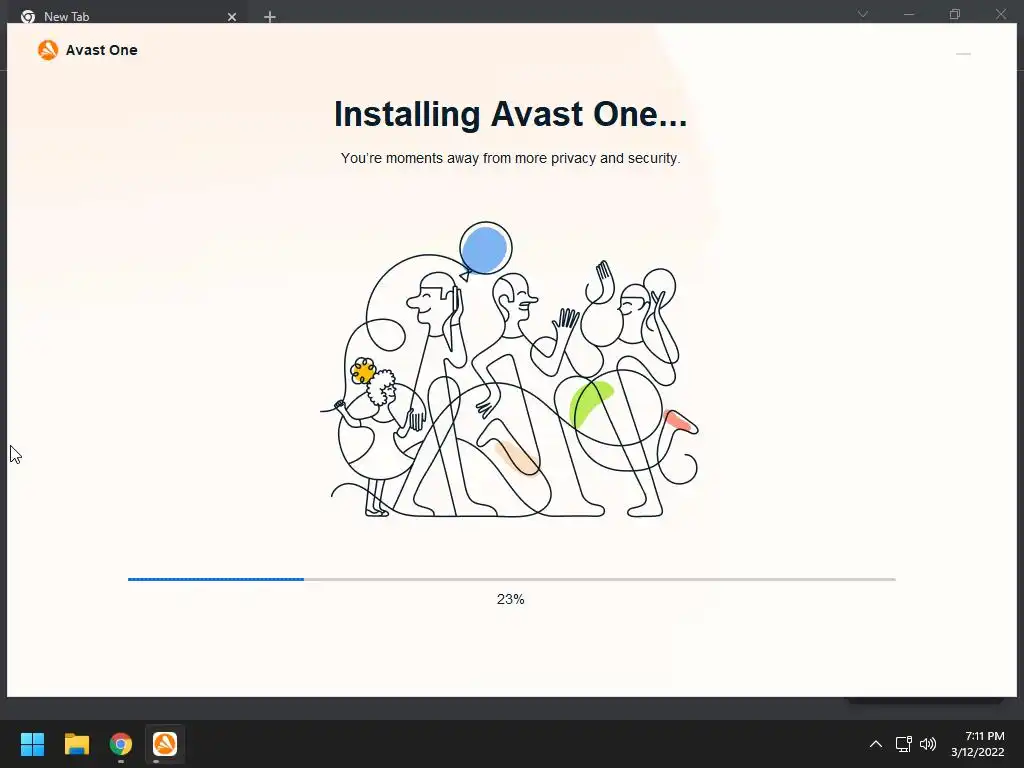Image resolution: width=1024 pixels, height=768 pixels.
Task: Click the privacy and security subtitle
Action: [x=511, y=158]
